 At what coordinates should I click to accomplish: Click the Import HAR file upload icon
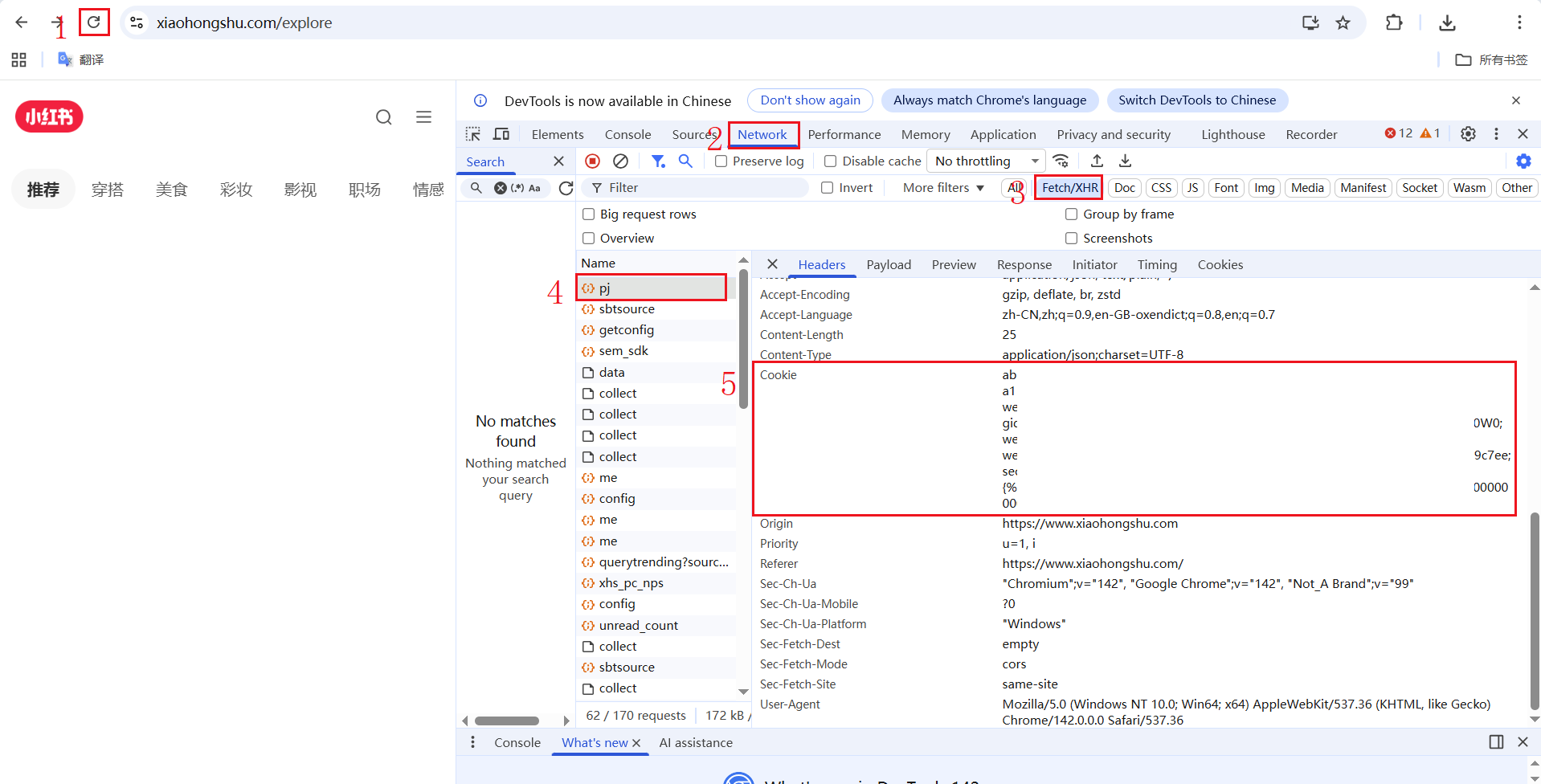1097,161
